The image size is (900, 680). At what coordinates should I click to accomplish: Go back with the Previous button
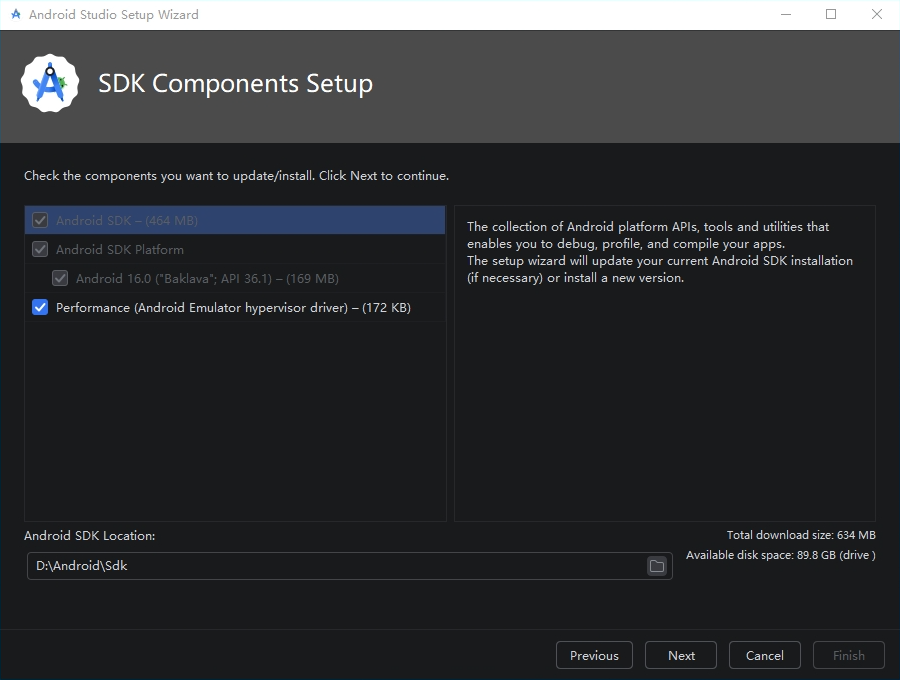[x=594, y=655]
